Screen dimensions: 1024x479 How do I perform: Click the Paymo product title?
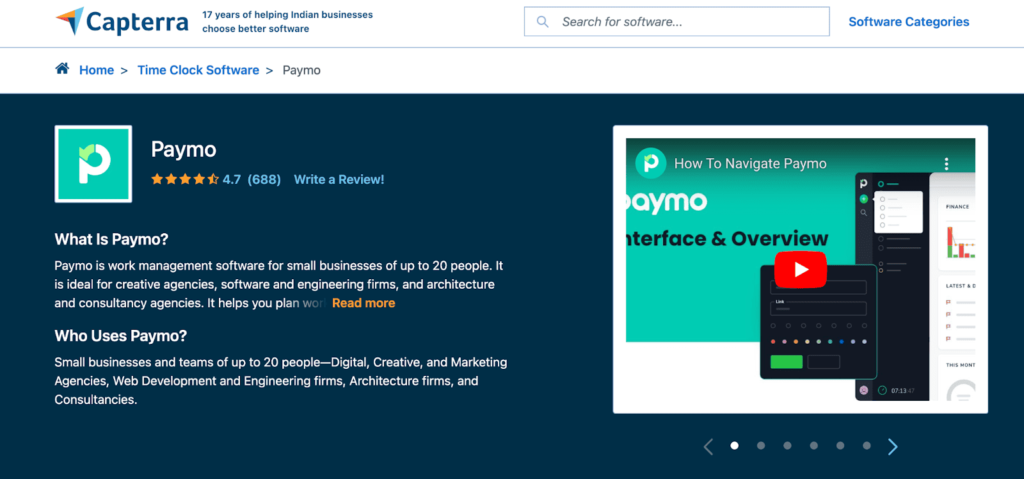coord(184,150)
